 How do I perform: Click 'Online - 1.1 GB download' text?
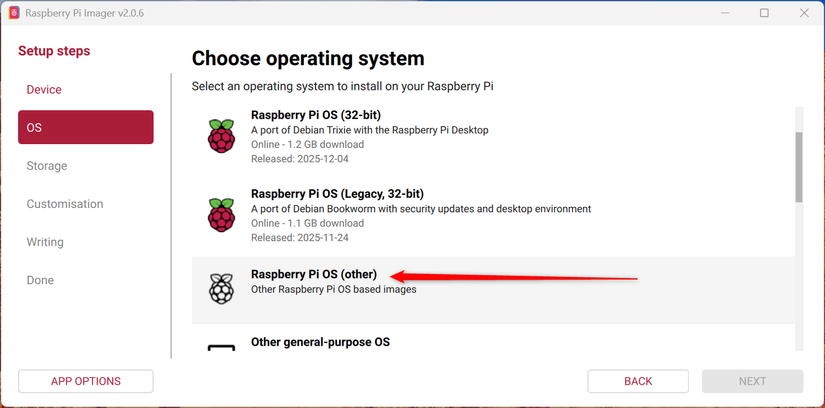(307, 223)
